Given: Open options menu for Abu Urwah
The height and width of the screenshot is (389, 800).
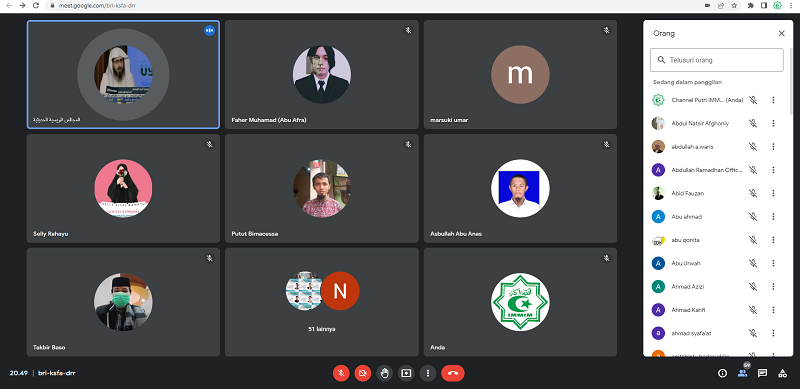Looking at the screenshot, I should point(773,263).
